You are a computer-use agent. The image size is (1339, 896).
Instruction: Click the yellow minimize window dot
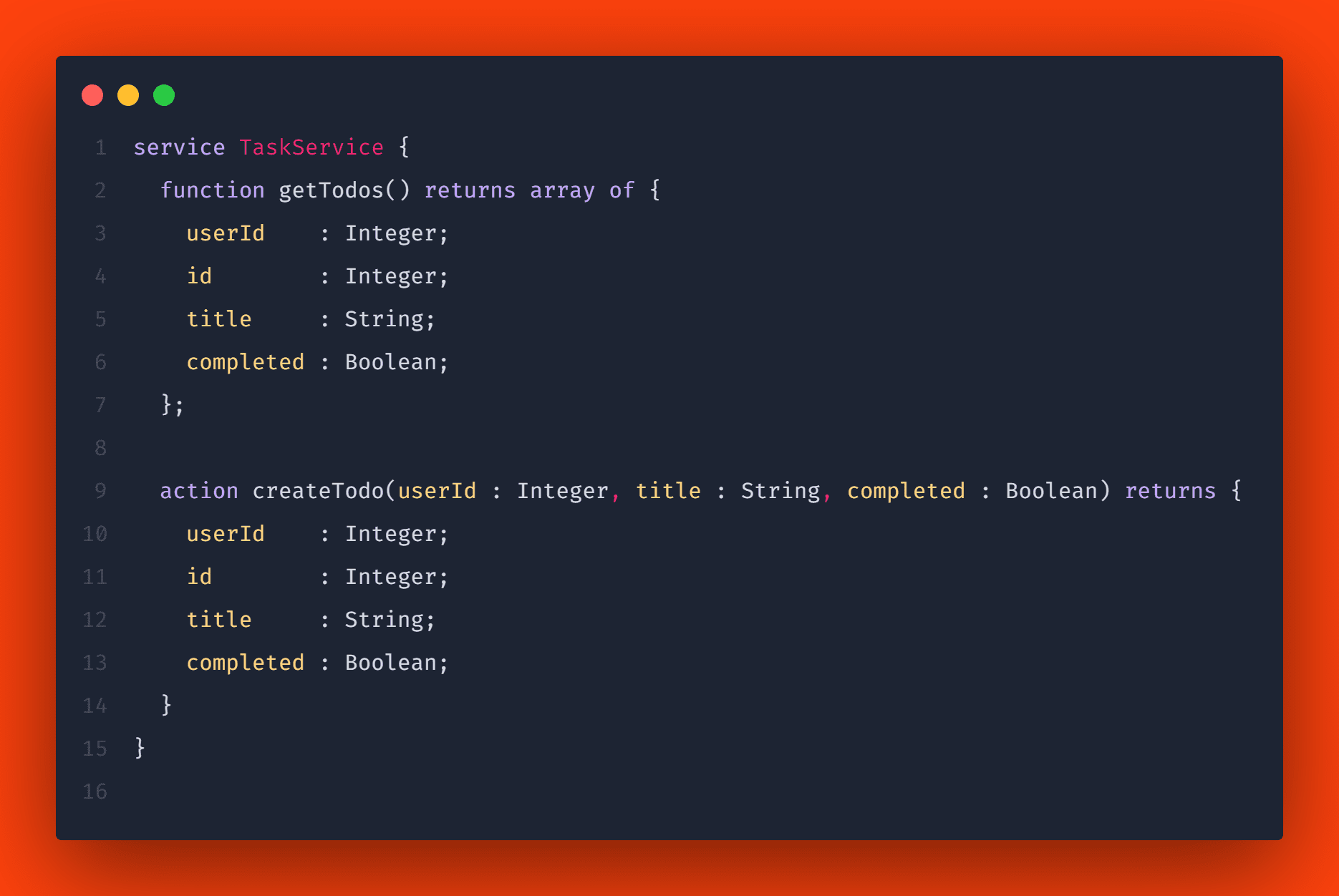click(x=128, y=95)
